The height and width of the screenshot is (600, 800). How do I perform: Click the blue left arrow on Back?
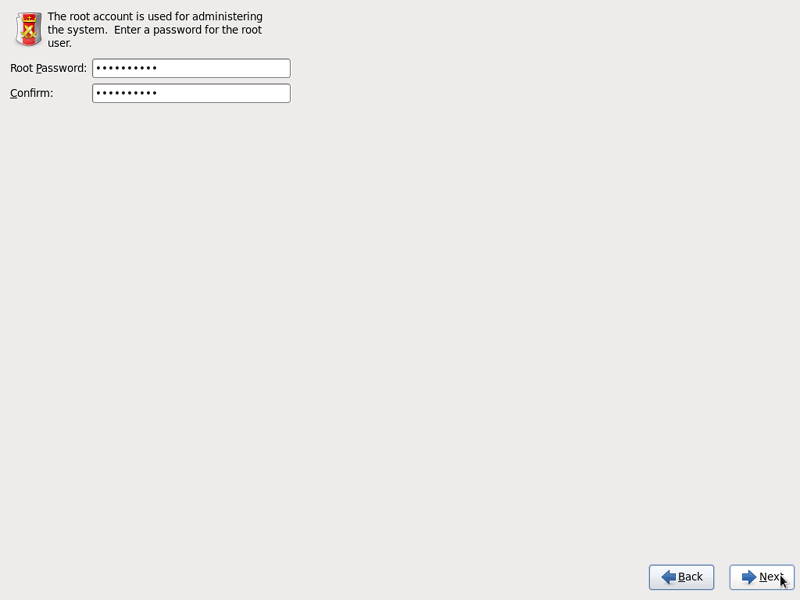(x=668, y=577)
